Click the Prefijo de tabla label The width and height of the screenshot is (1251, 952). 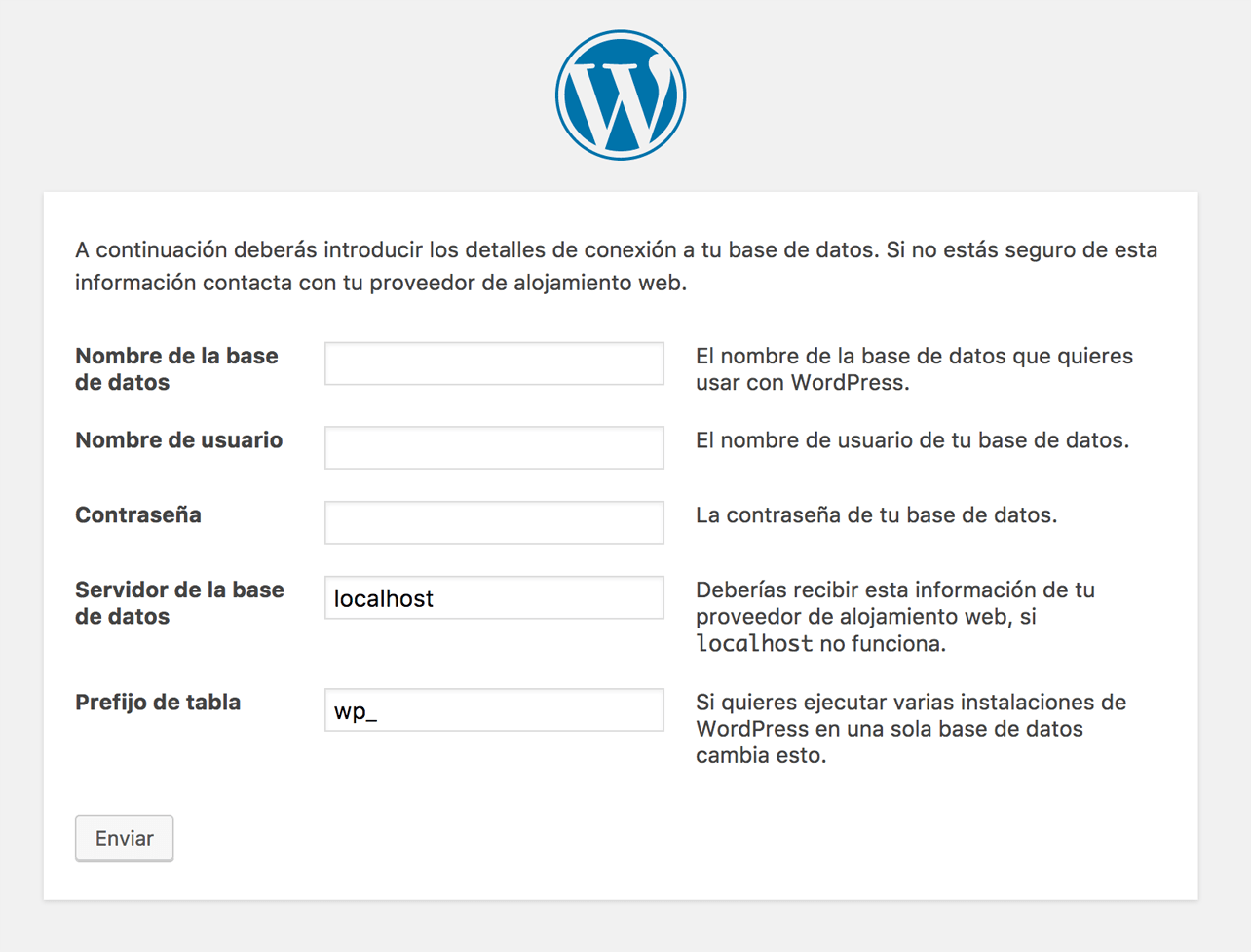158,703
